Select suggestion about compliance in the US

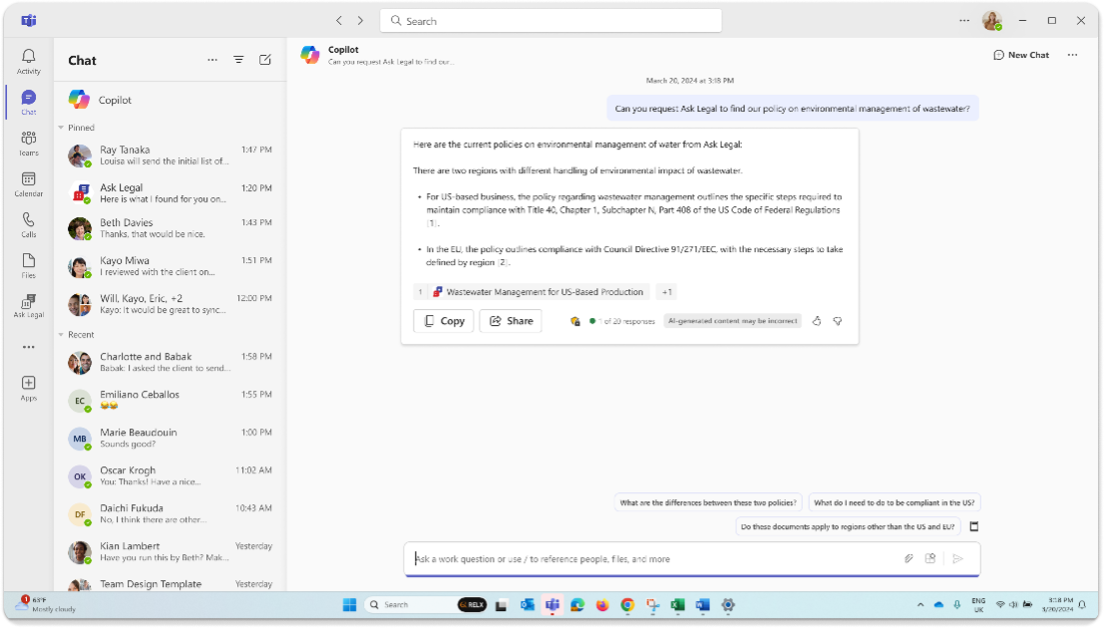coord(893,503)
